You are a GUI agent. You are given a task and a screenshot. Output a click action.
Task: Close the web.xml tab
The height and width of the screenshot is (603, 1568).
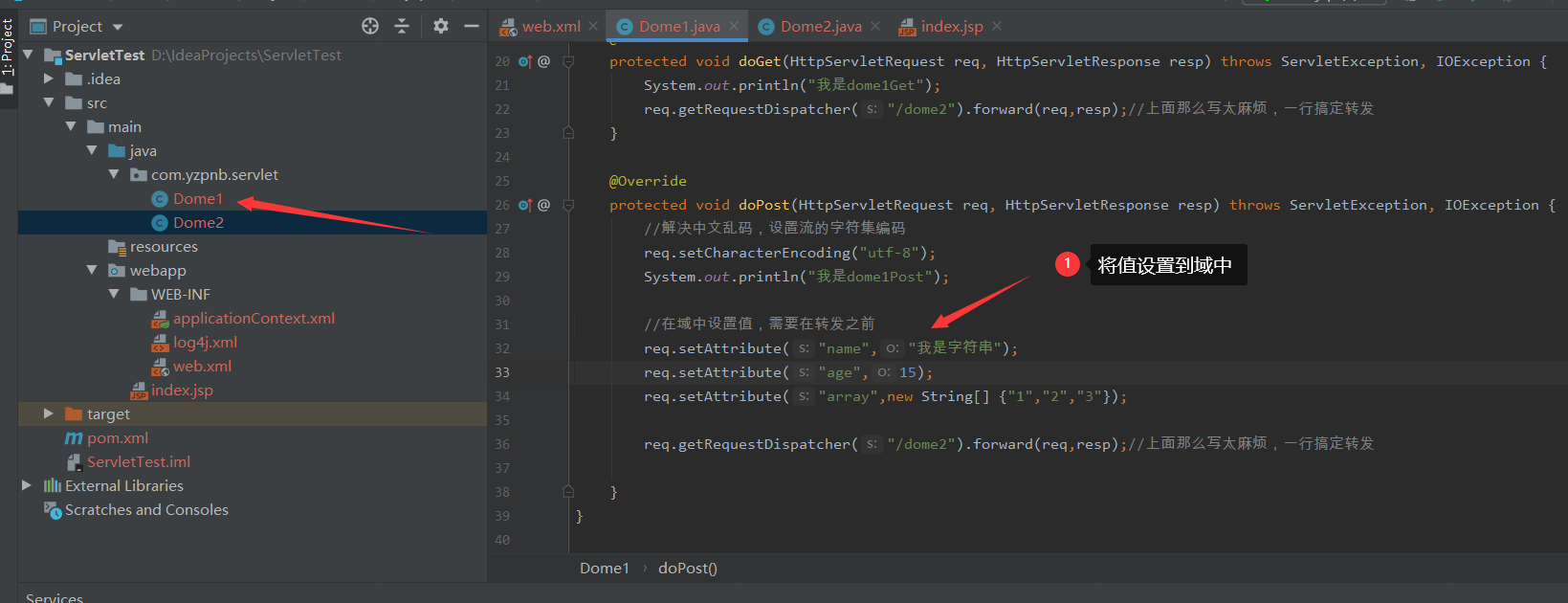tap(593, 26)
